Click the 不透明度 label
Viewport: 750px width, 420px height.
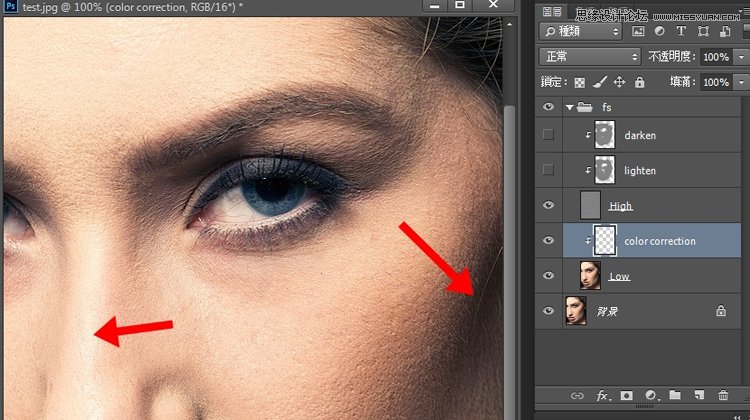tap(672, 57)
